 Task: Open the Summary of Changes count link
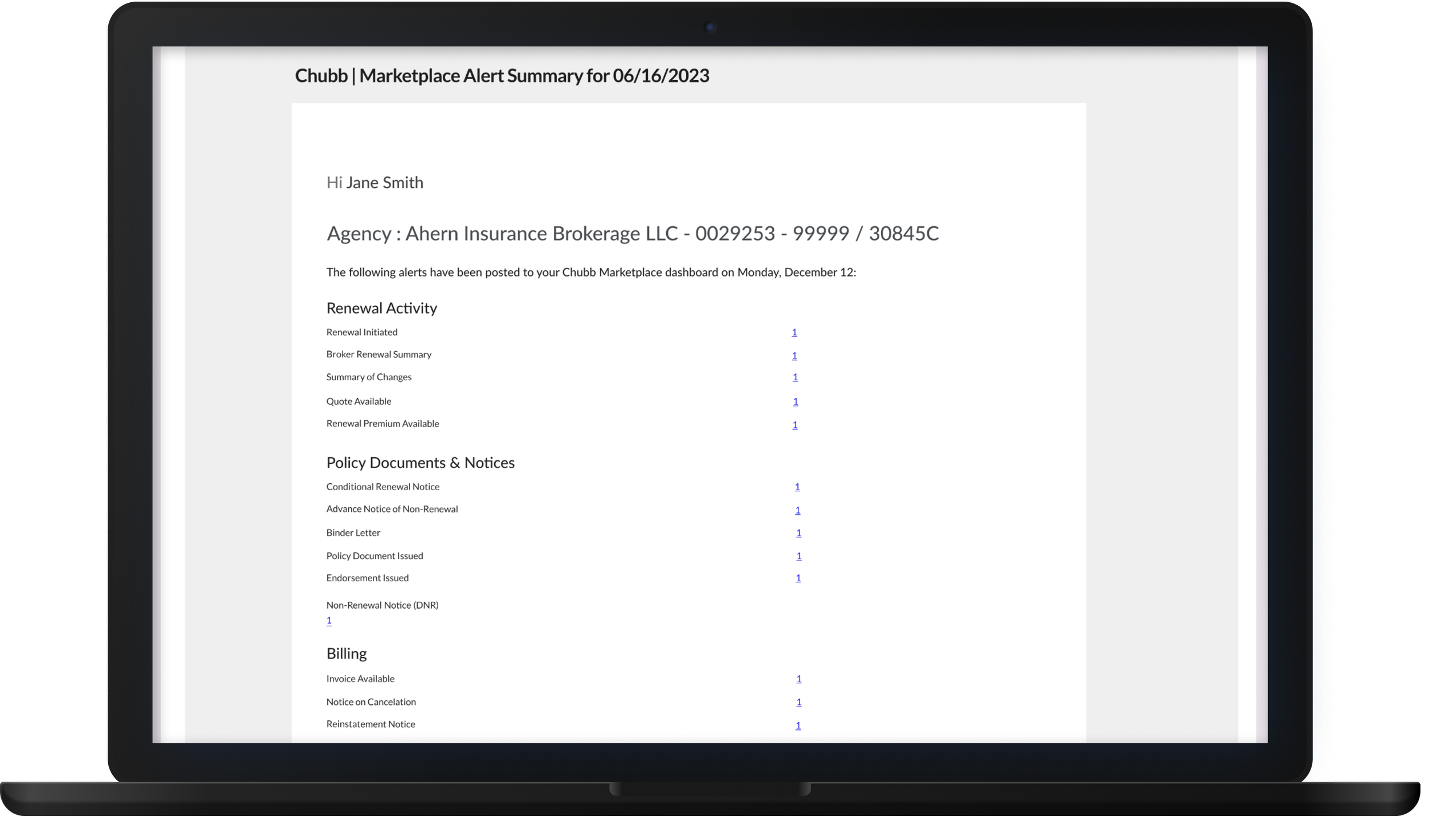click(x=794, y=377)
